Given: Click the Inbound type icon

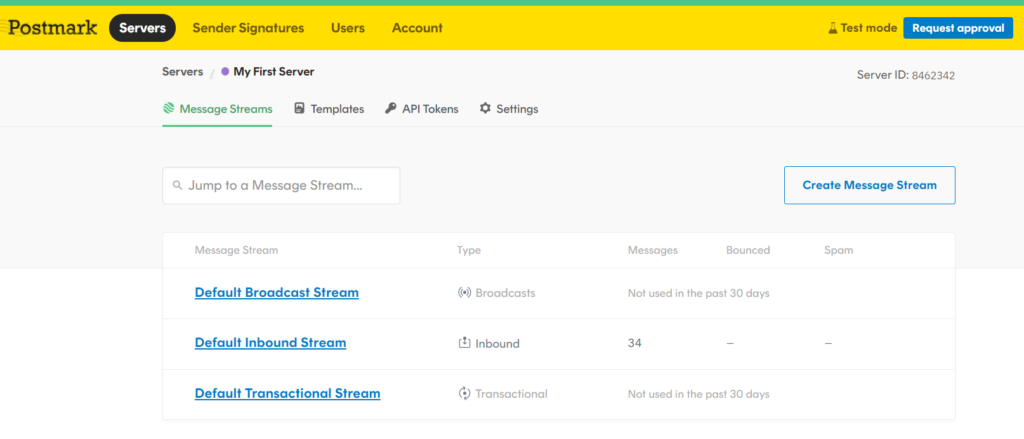Looking at the screenshot, I should (x=464, y=342).
